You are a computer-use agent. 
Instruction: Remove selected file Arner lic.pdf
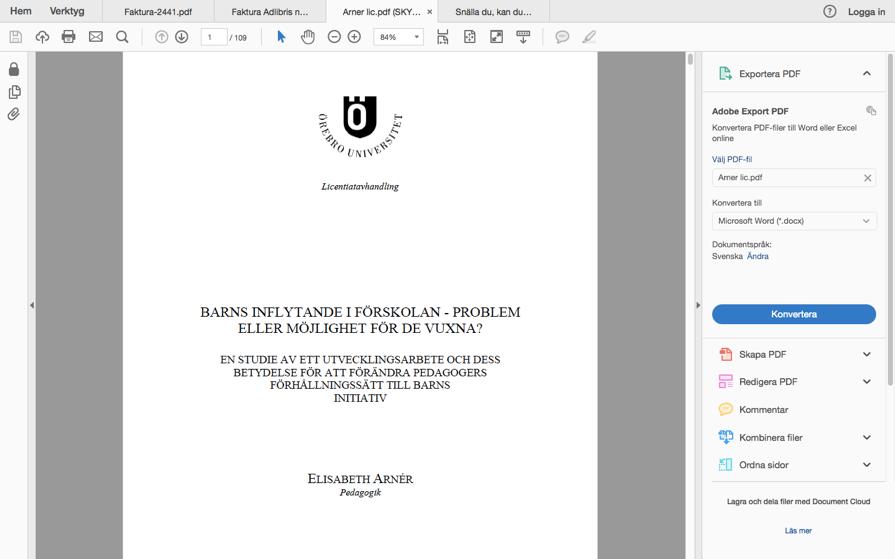868,178
